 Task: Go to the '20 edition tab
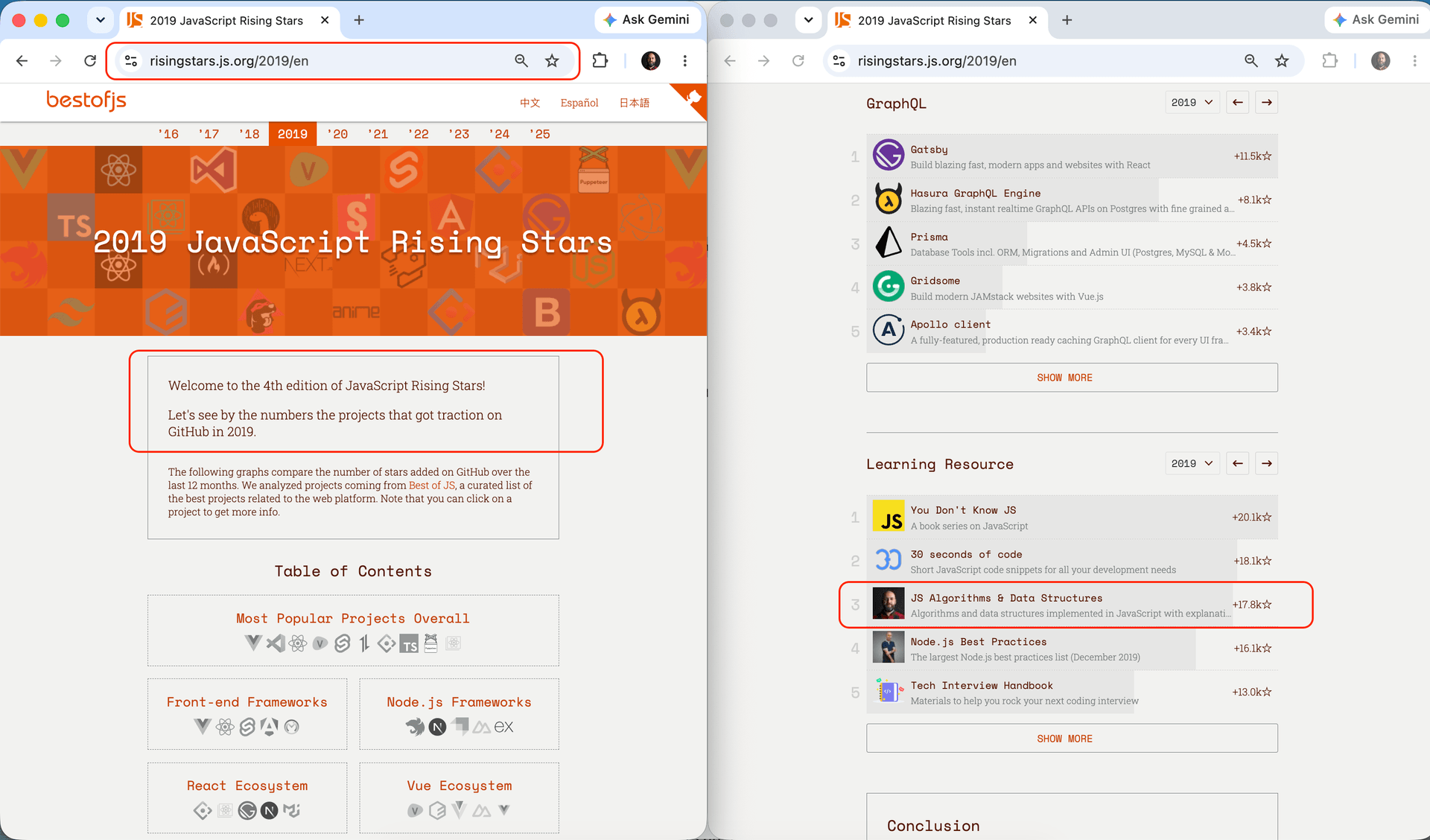pos(337,134)
